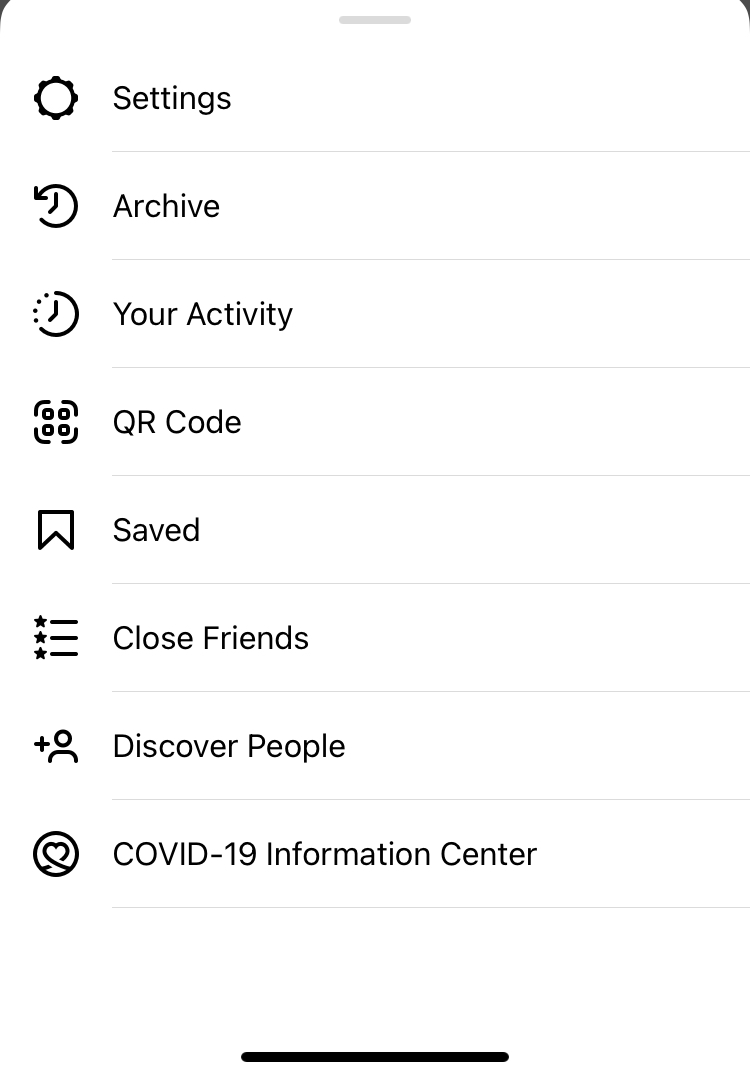Choose the QR Code menu item
Viewport: 750px width, 1078px height.
(x=375, y=422)
